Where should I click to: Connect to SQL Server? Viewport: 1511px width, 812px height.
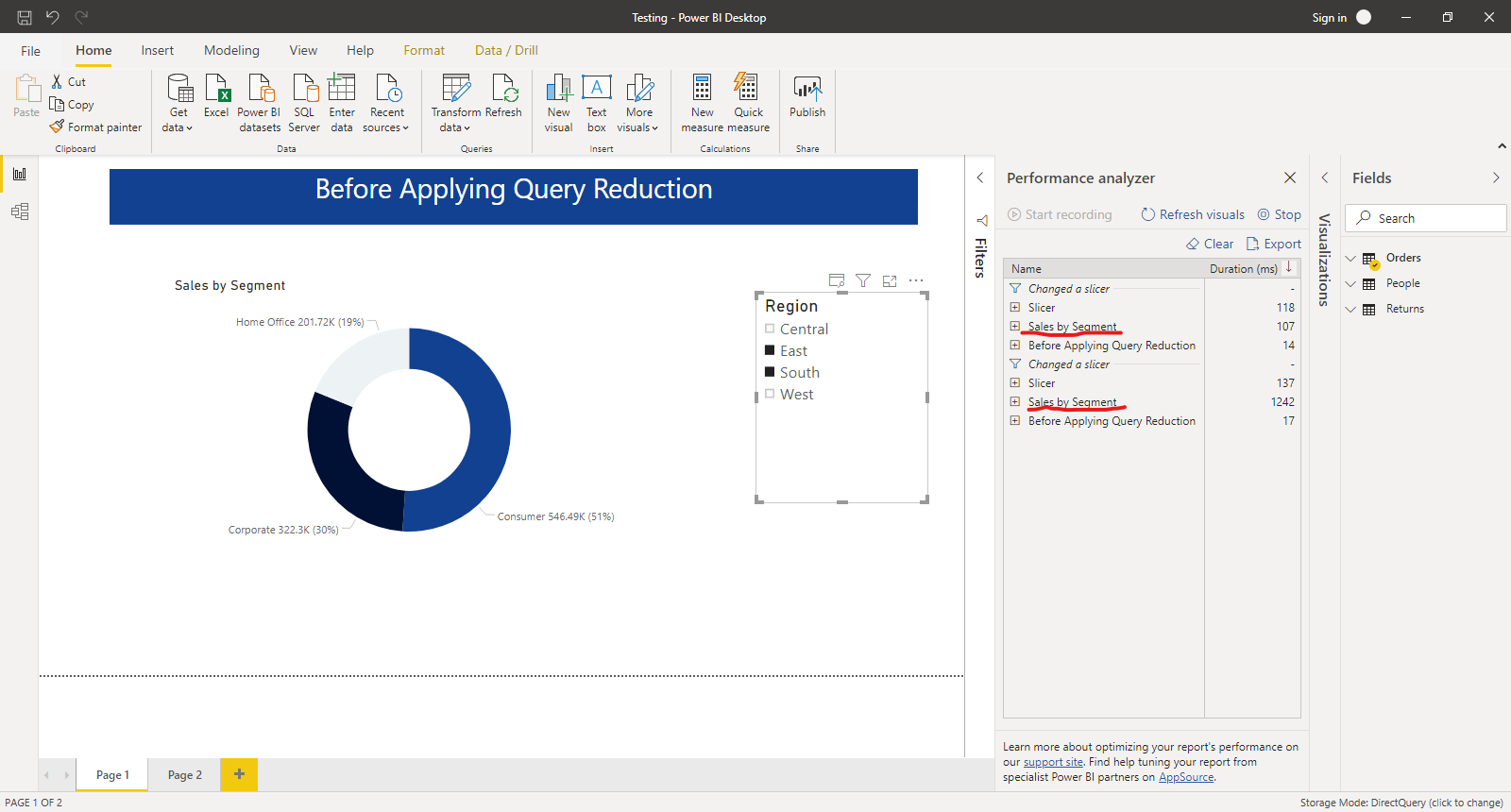click(x=304, y=104)
